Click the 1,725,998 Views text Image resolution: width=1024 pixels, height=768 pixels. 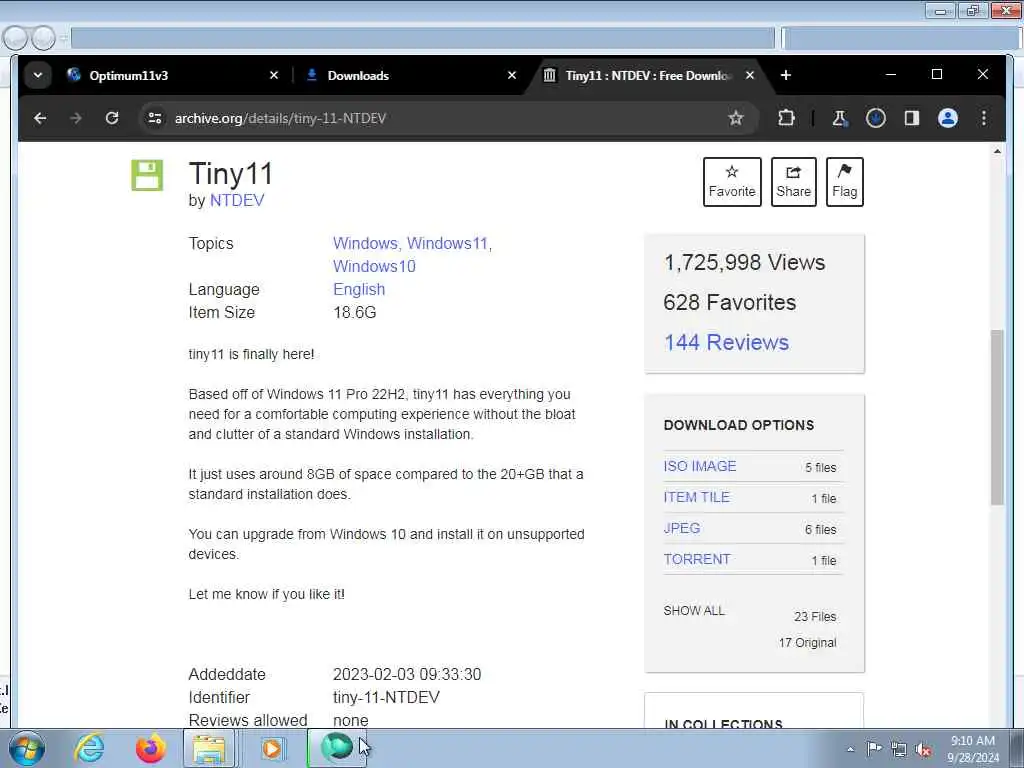744,263
